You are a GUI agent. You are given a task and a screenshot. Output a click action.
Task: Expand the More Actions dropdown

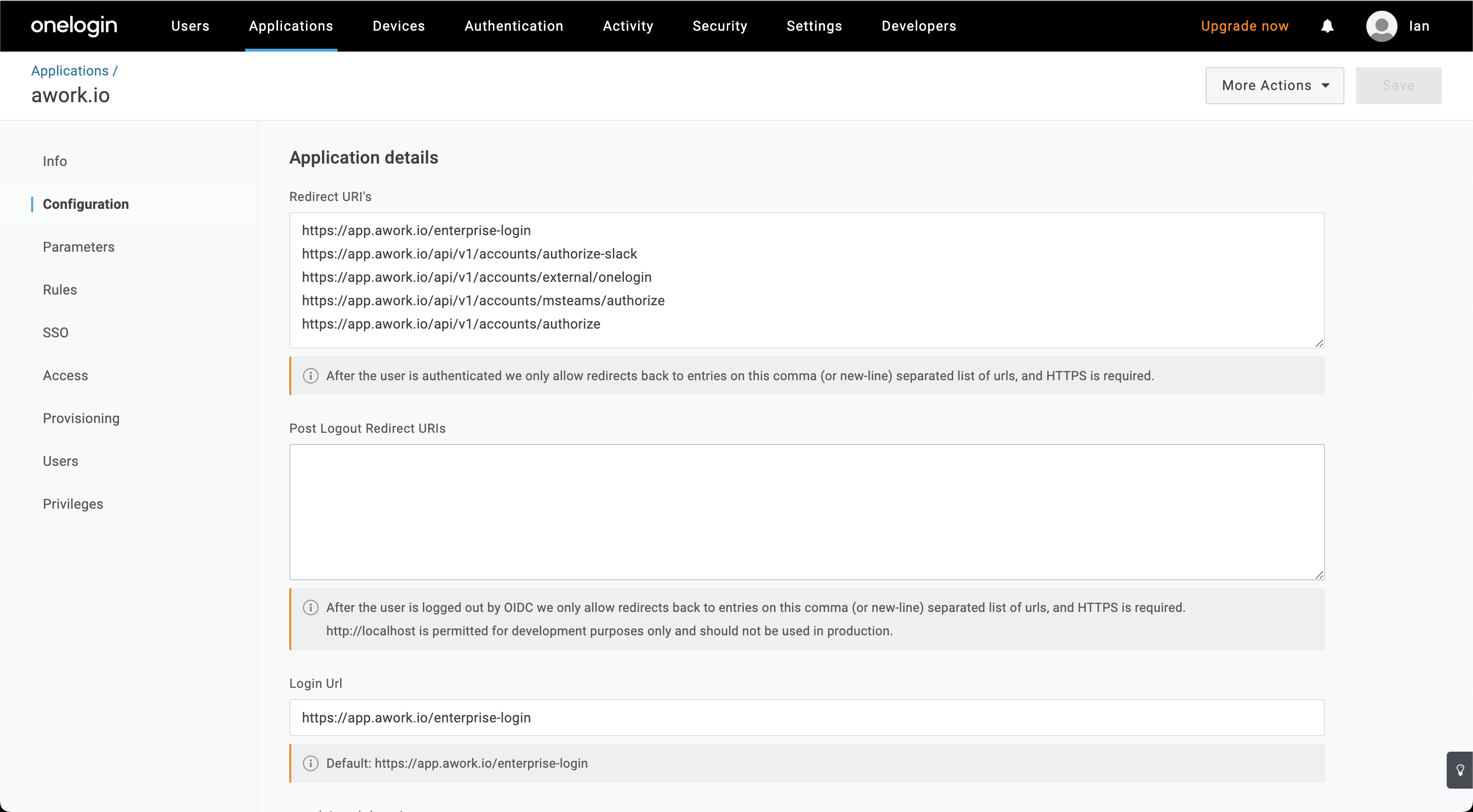pyautogui.click(x=1275, y=86)
